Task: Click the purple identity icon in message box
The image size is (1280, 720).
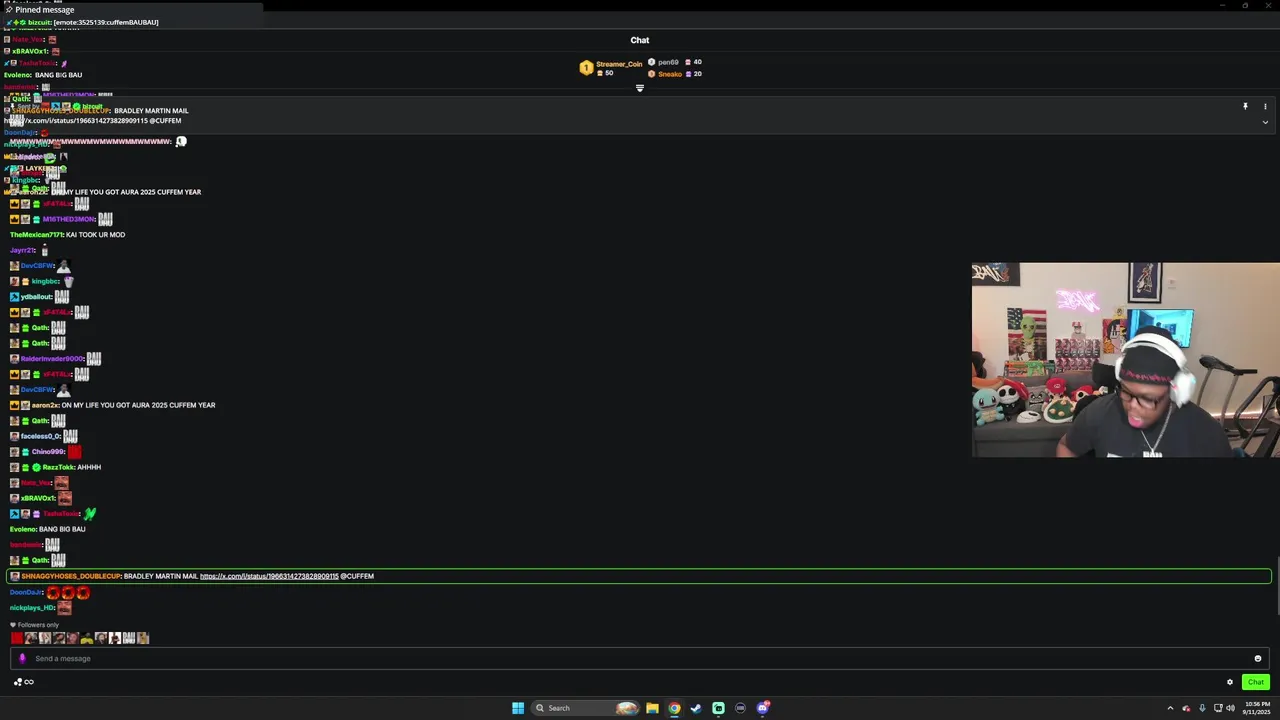Action: tap(22, 658)
